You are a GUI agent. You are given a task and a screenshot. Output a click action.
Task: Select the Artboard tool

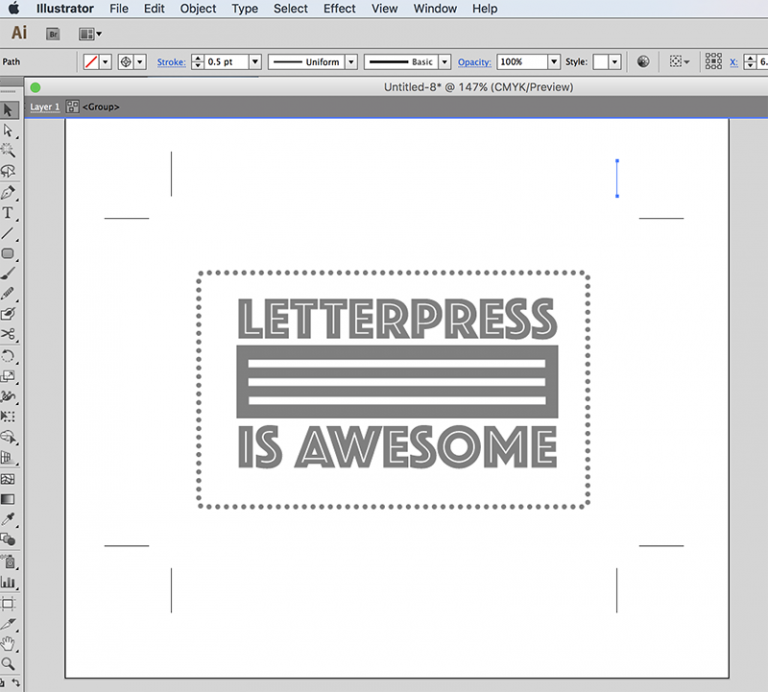(x=8, y=603)
